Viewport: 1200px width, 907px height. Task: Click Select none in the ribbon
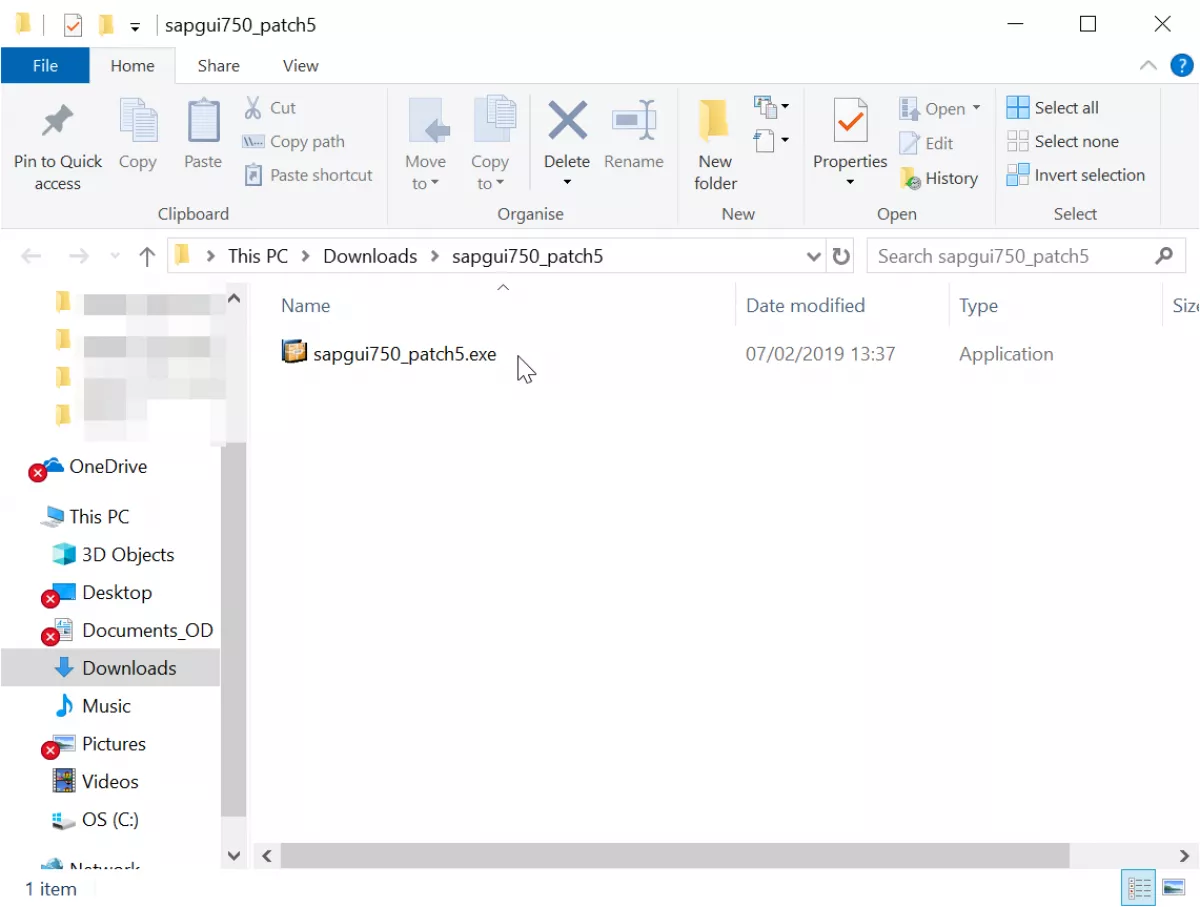1062,141
